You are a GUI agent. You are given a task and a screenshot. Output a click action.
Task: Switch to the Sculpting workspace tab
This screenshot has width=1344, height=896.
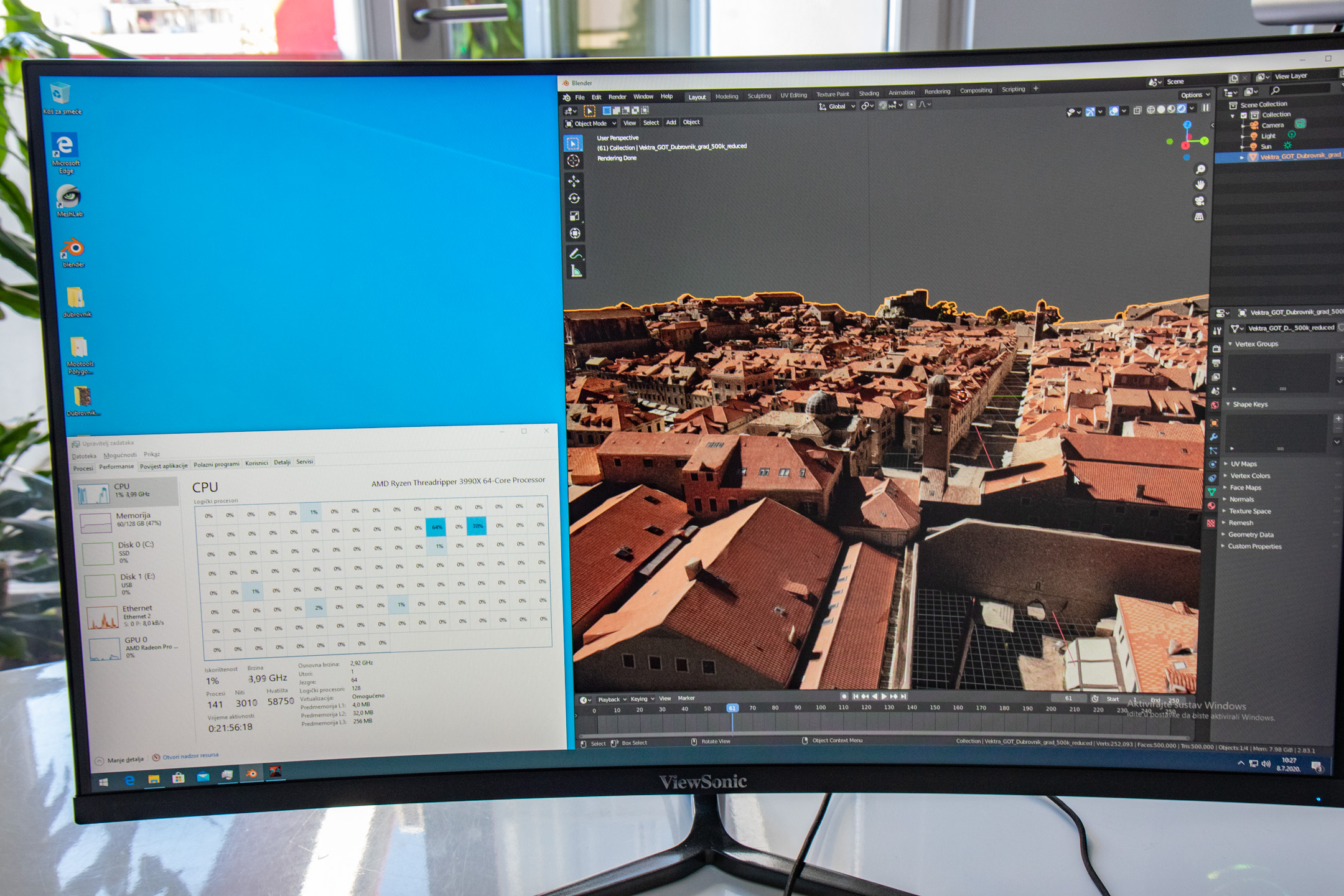pyautogui.click(x=758, y=96)
